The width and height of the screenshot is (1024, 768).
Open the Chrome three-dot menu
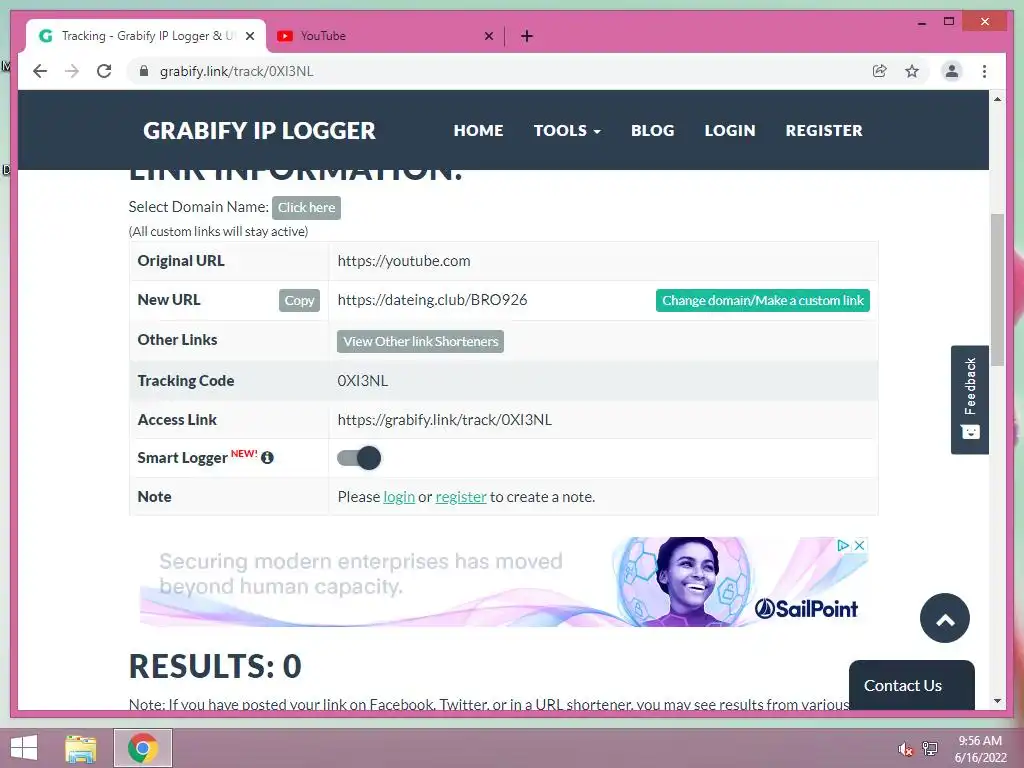click(x=984, y=71)
